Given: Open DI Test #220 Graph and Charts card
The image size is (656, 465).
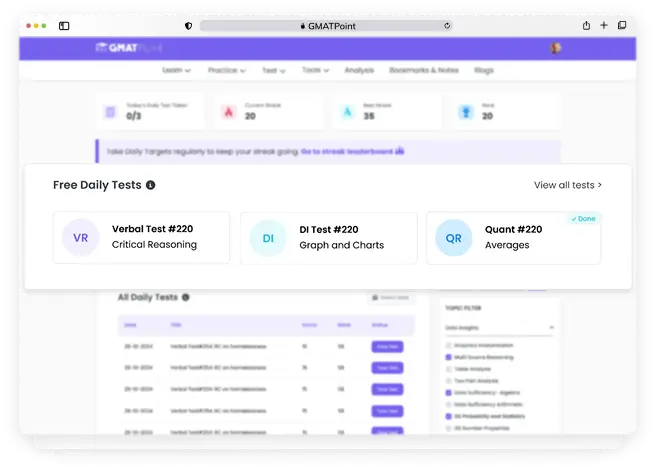Looking at the screenshot, I should pos(328,238).
